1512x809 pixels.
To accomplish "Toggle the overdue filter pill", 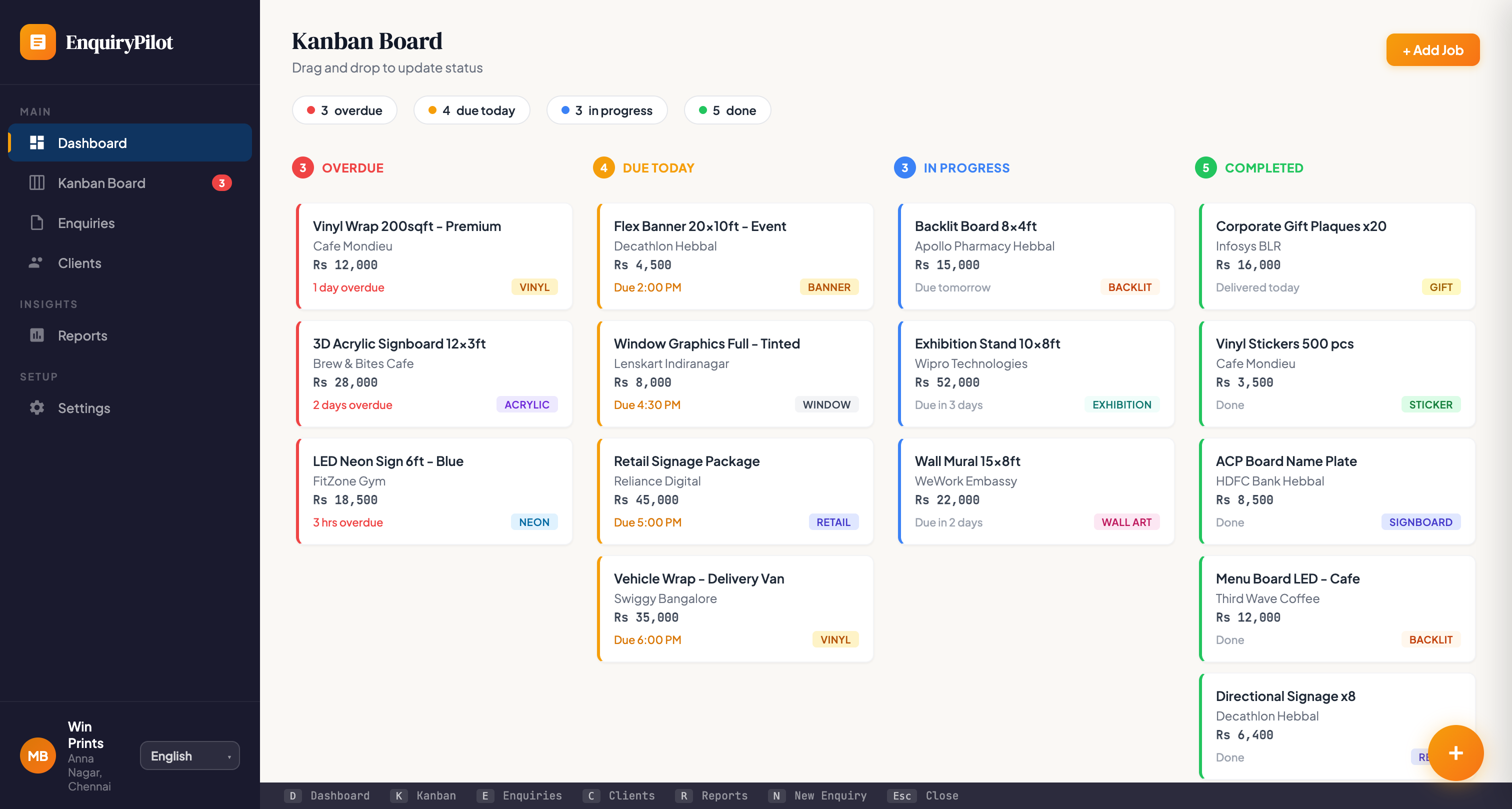I will click(344, 110).
